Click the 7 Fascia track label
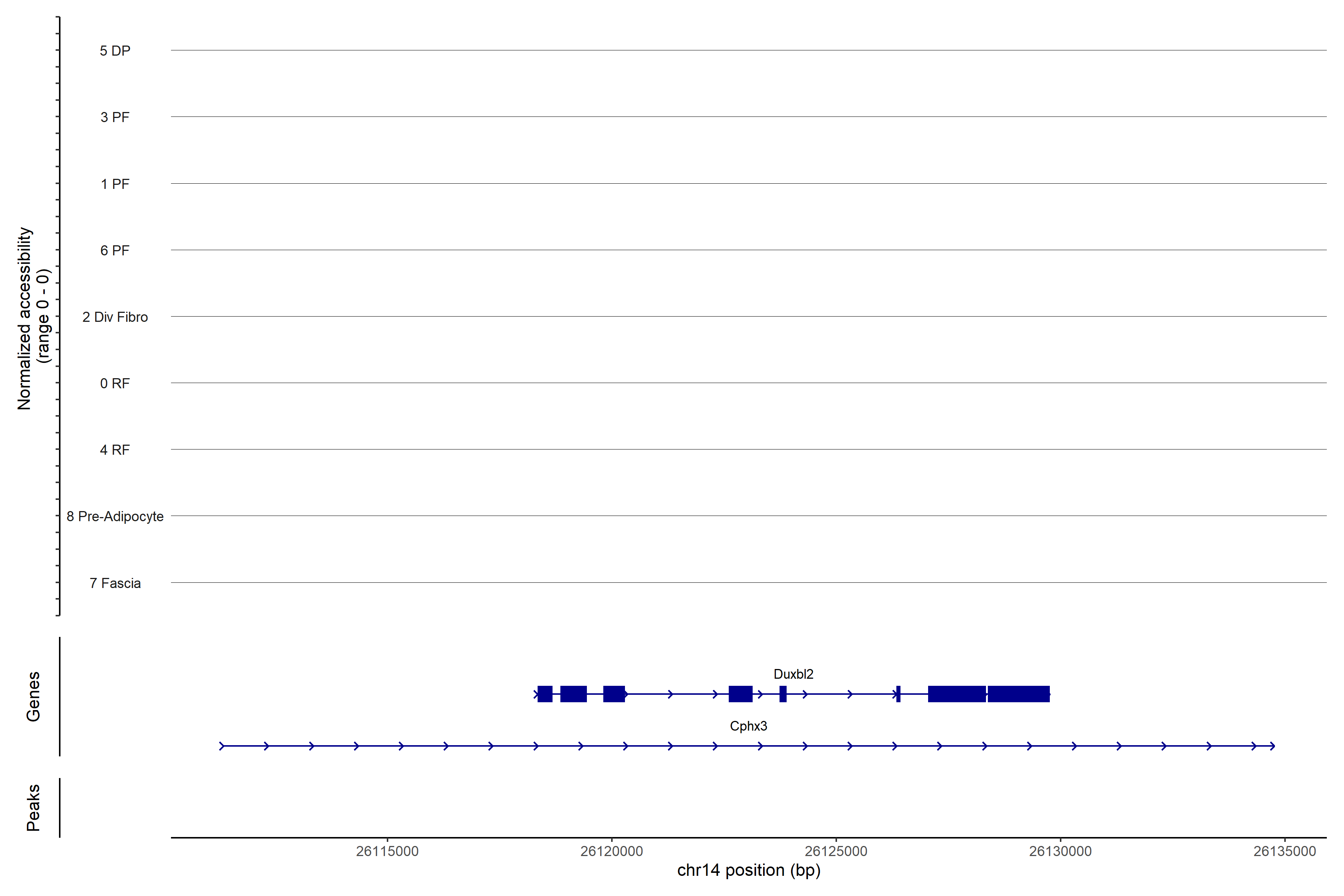 pos(115,584)
